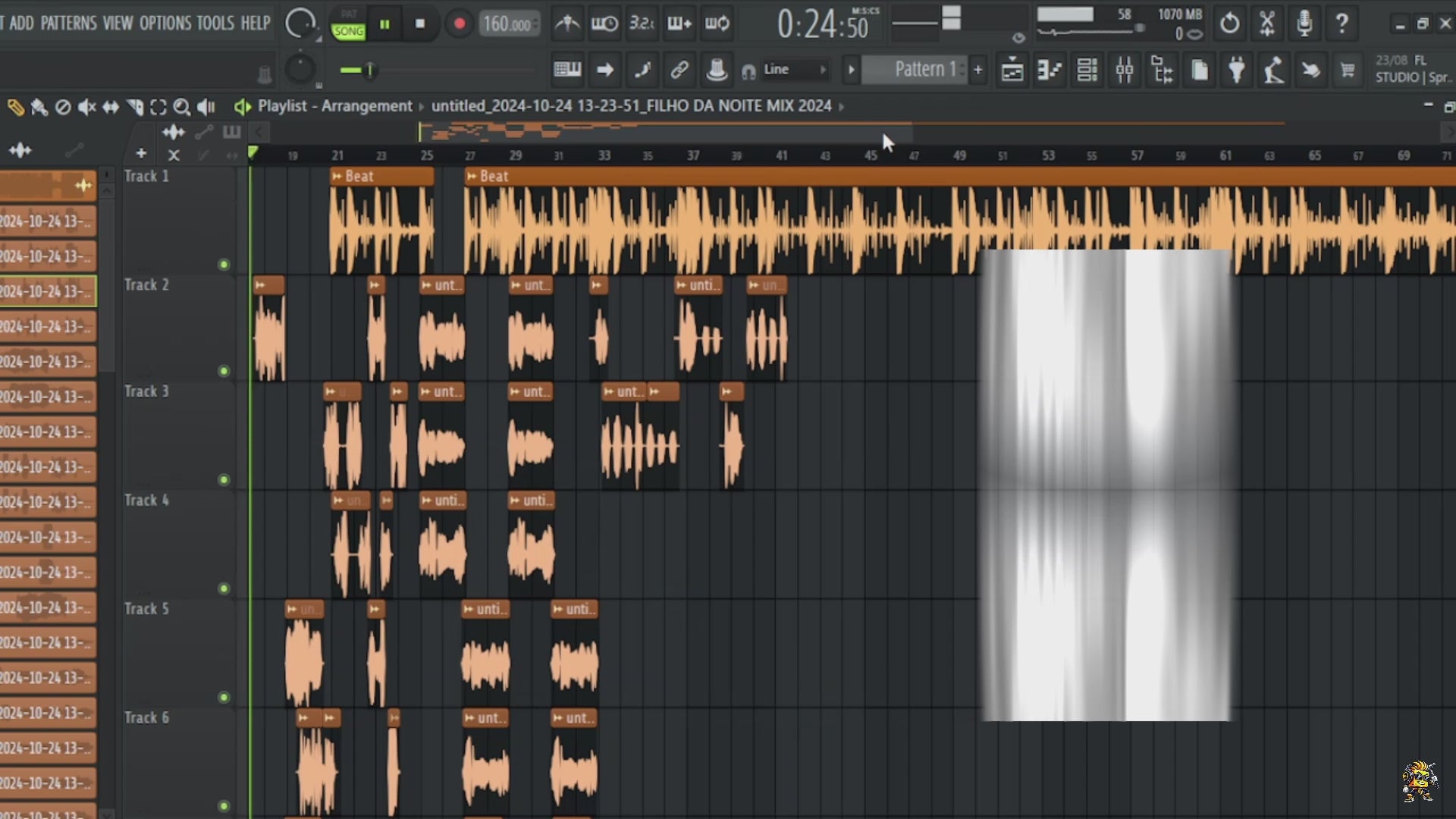Toggle the metronome icon
The image size is (1456, 819).
click(567, 24)
